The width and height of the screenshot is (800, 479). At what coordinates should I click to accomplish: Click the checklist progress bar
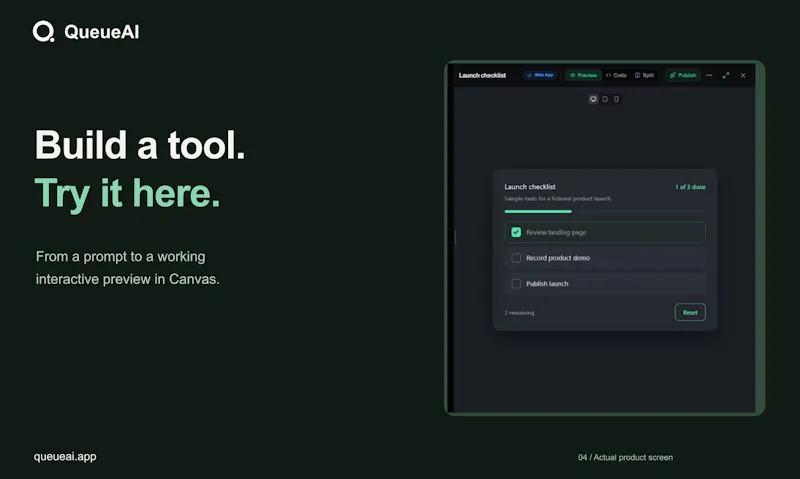605,211
